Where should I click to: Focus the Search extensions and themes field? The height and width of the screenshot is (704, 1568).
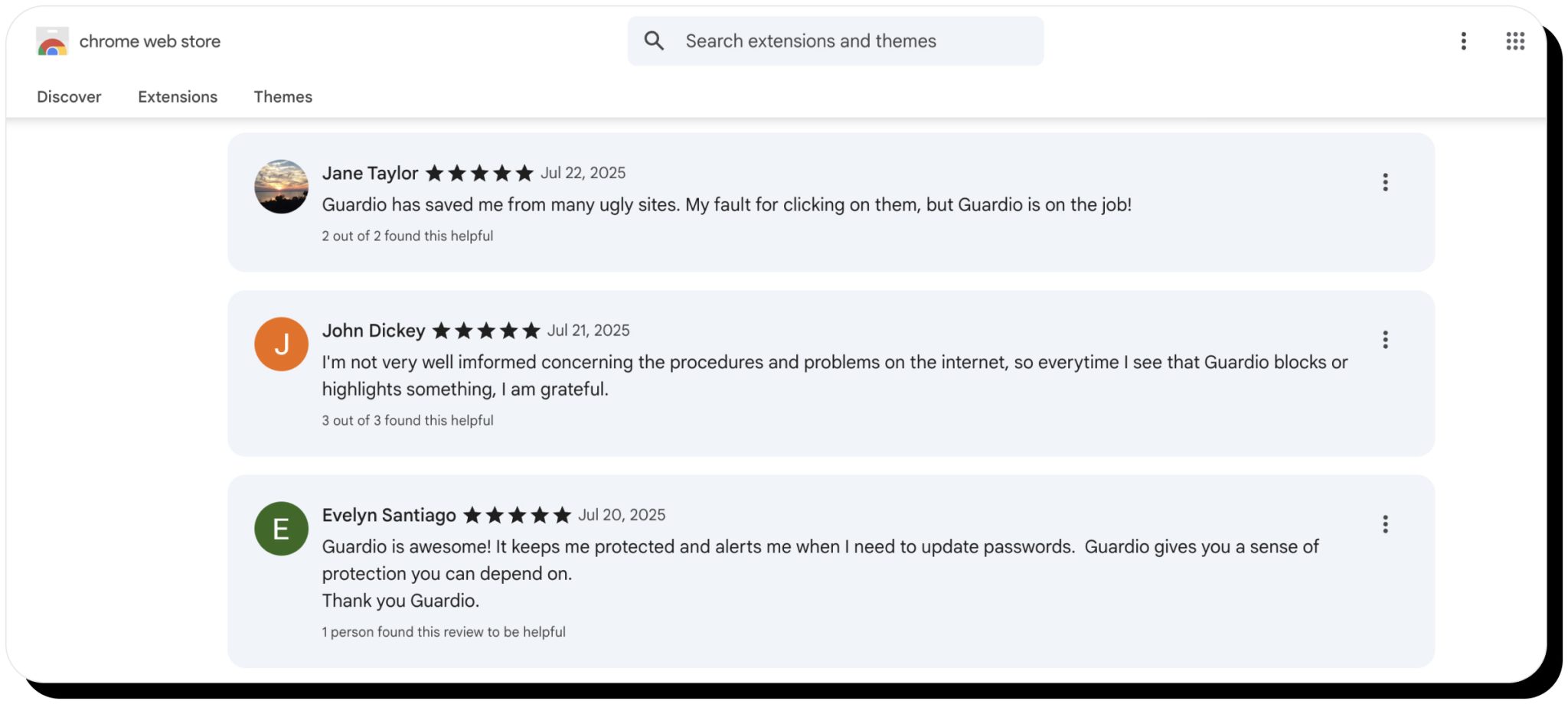[x=835, y=41]
